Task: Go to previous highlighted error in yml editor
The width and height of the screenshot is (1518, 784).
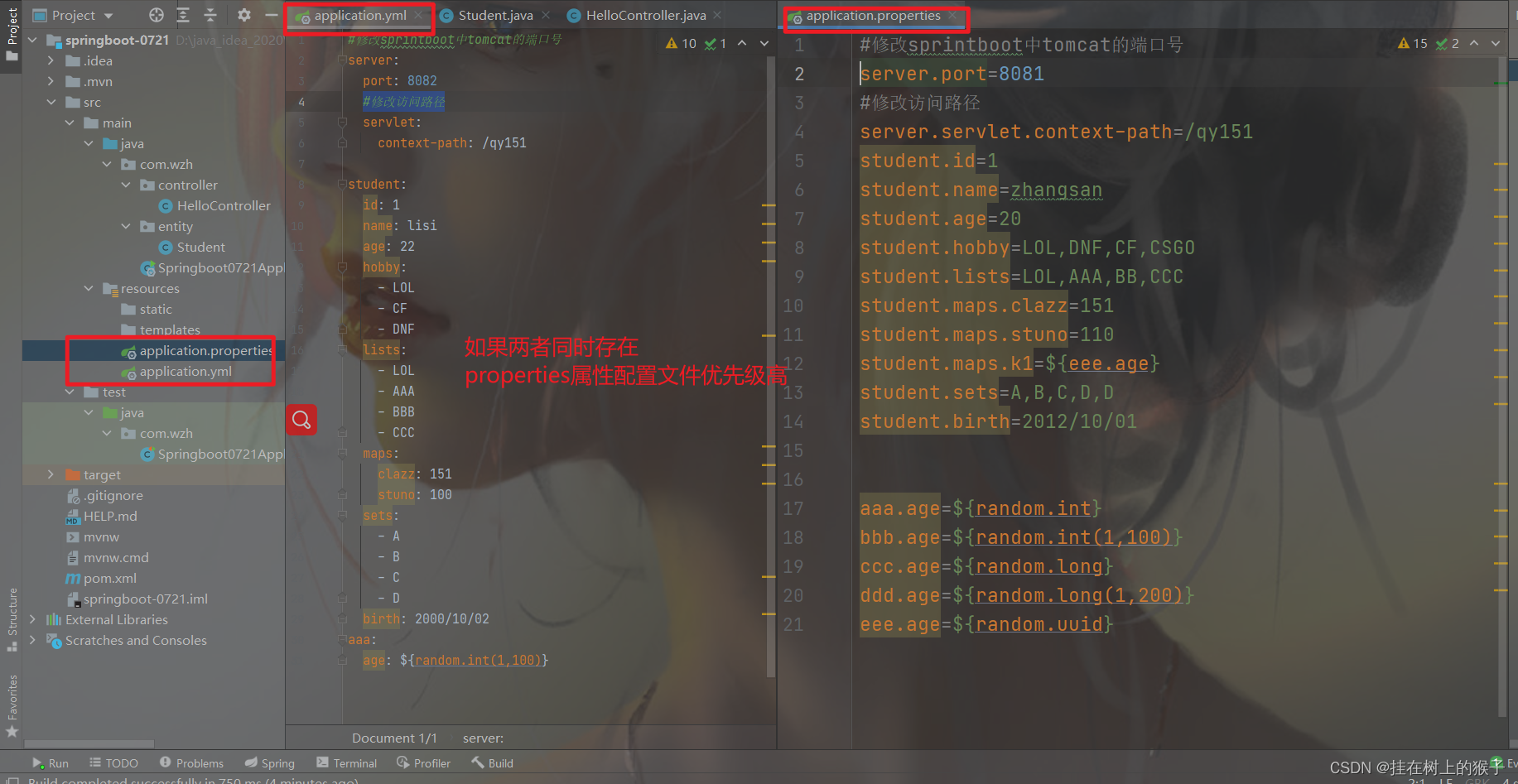Action: [x=742, y=43]
